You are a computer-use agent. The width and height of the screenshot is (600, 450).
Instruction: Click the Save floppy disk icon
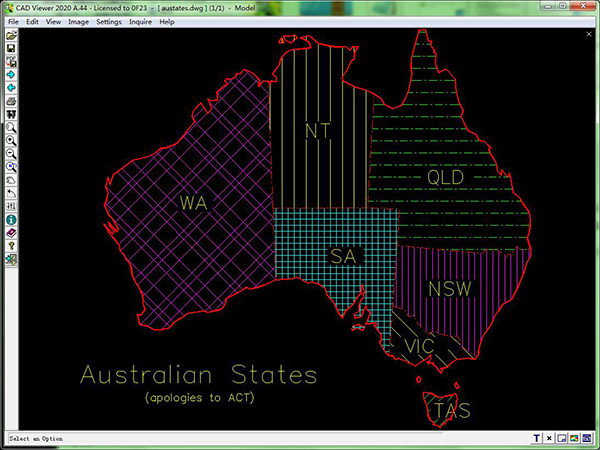(x=11, y=48)
